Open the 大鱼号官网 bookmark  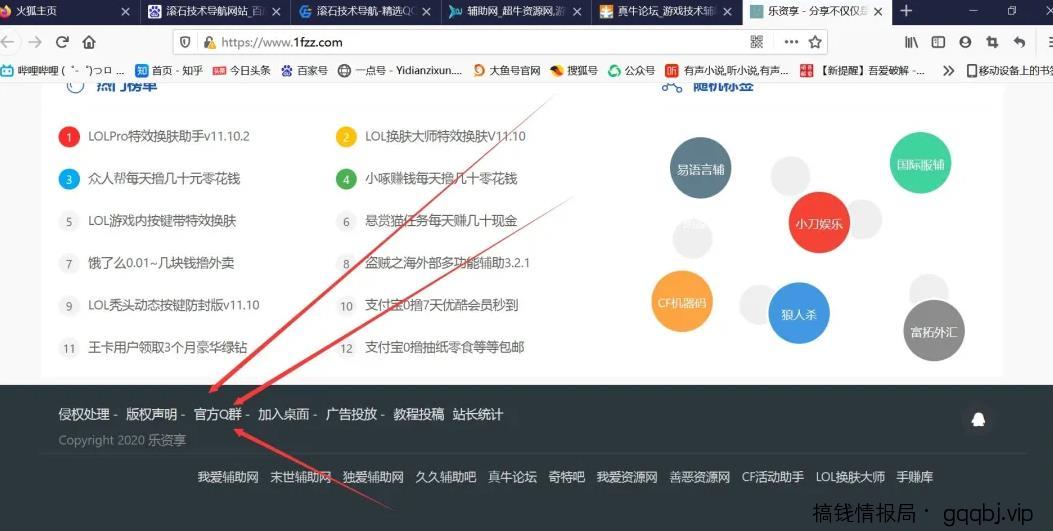tap(506, 70)
